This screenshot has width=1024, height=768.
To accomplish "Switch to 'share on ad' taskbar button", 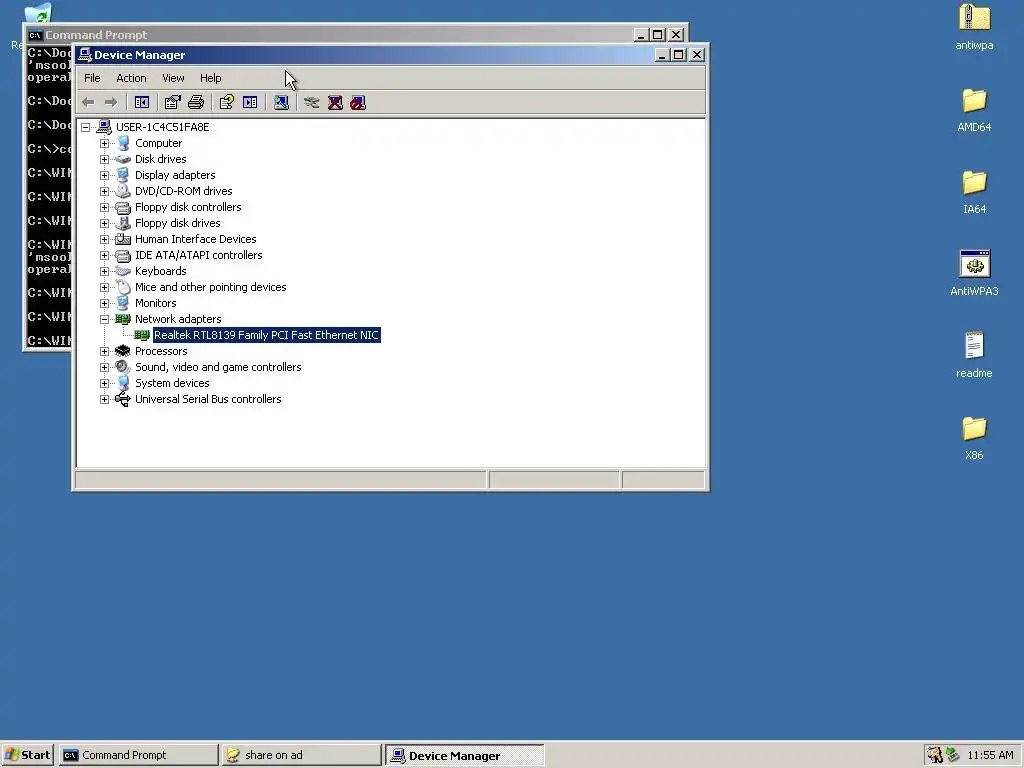I will click(x=301, y=755).
